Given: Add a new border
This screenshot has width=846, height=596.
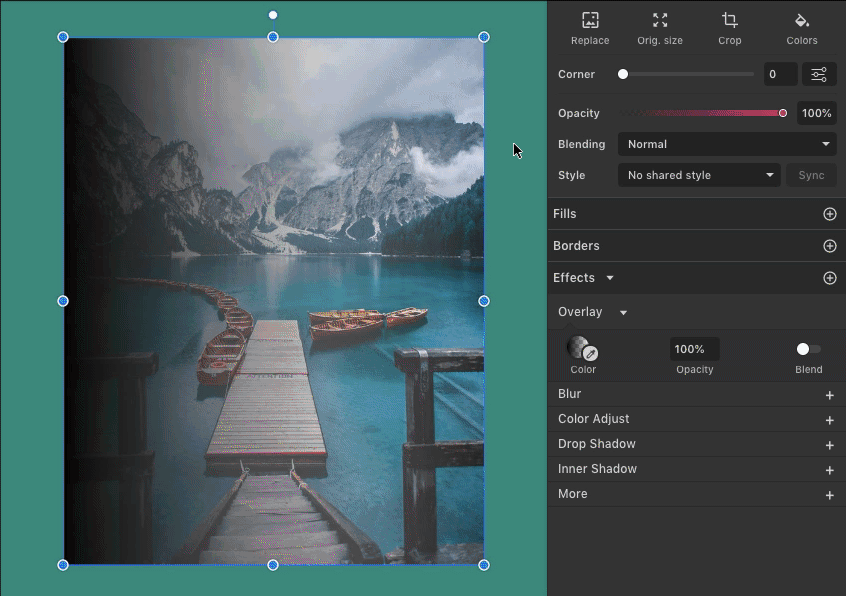Looking at the screenshot, I should (829, 246).
